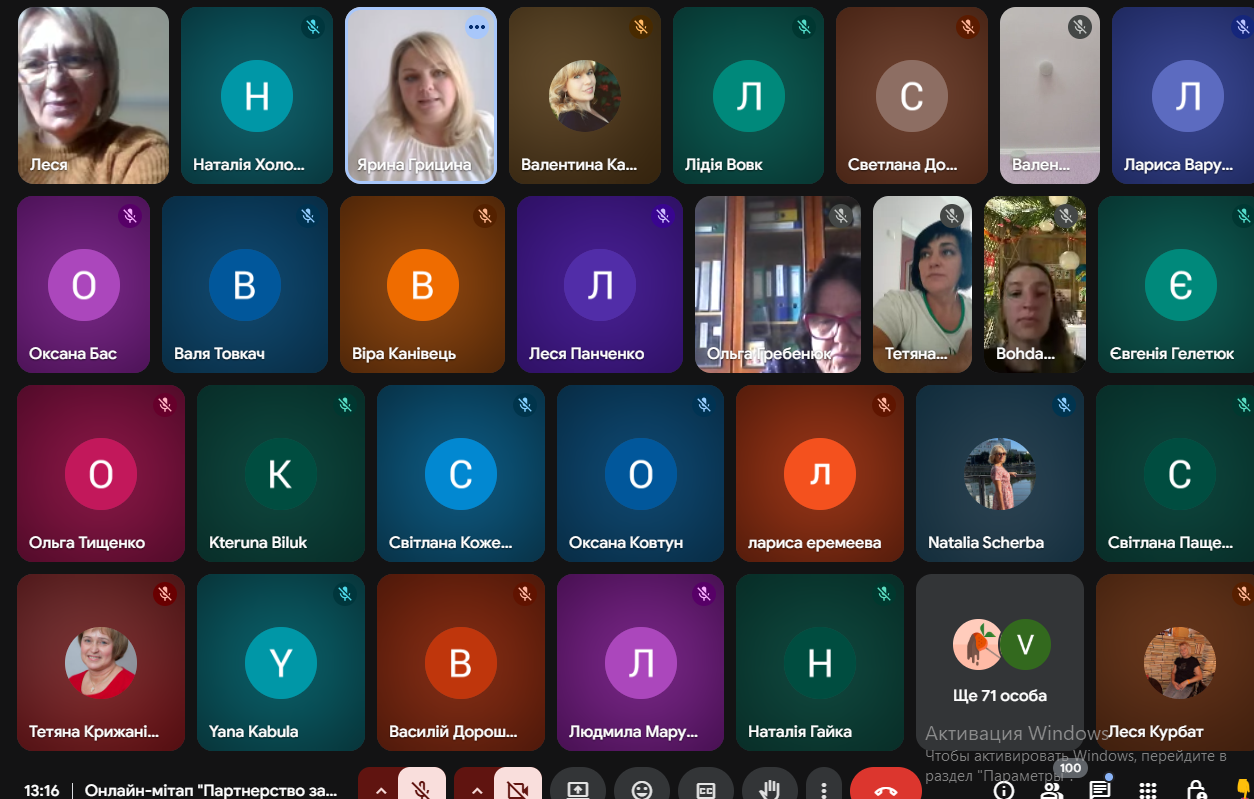The image size is (1254, 799).
Task: Open the chat messages panel
Action: [1100, 790]
